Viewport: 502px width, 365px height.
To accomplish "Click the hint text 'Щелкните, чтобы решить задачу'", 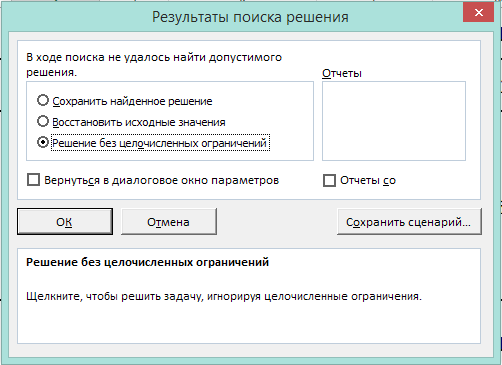I will 115,296.
